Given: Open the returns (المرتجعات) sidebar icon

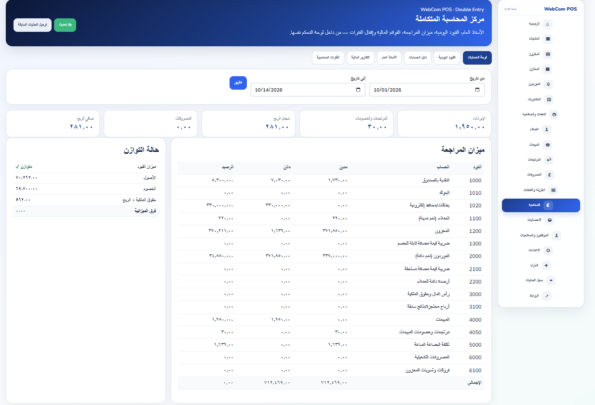Looking at the screenshot, I should pyautogui.click(x=549, y=160).
